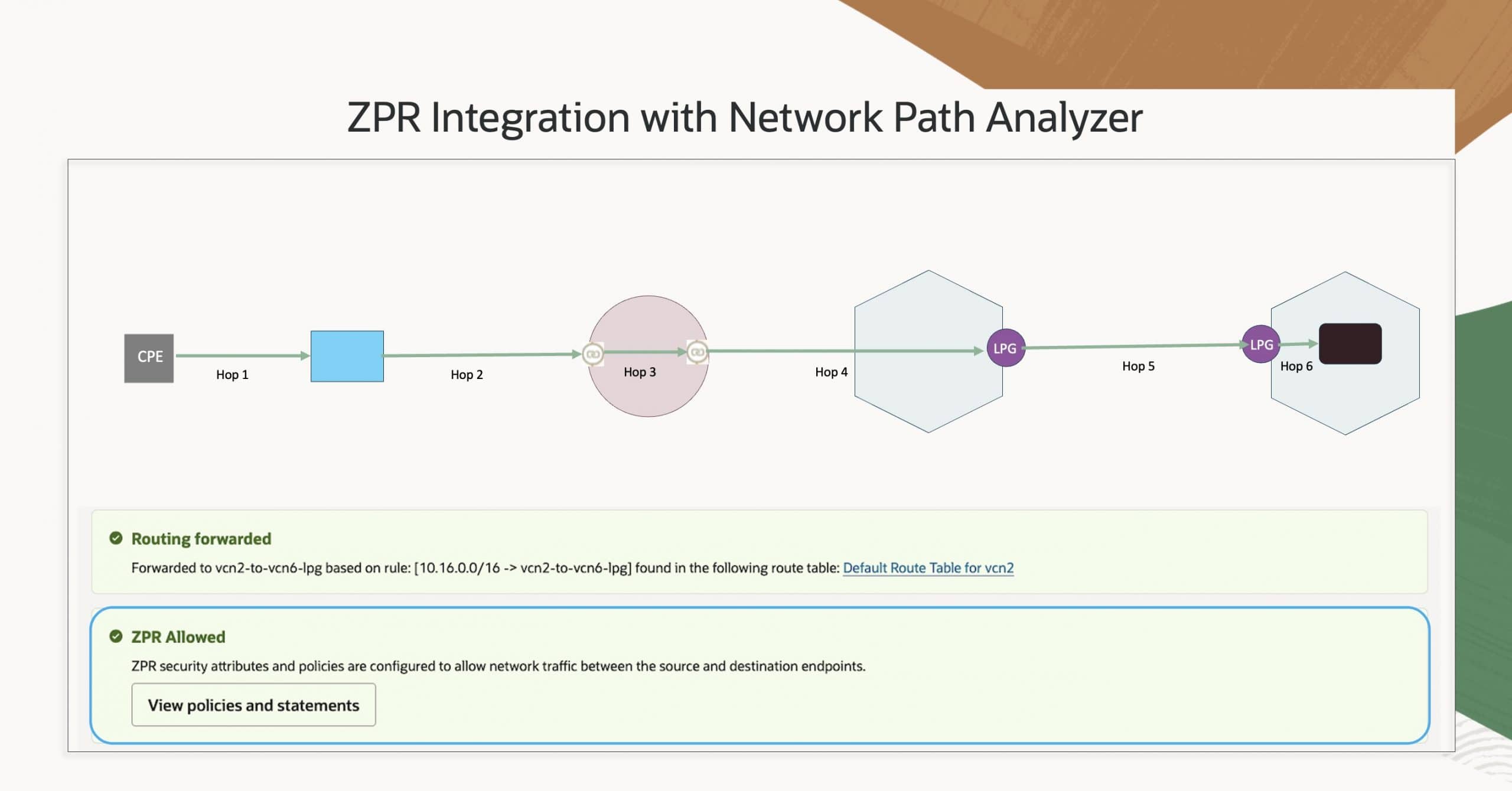The height and width of the screenshot is (791, 1512).
Task: Open the View policies and statements button
Action: pyautogui.click(x=253, y=705)
